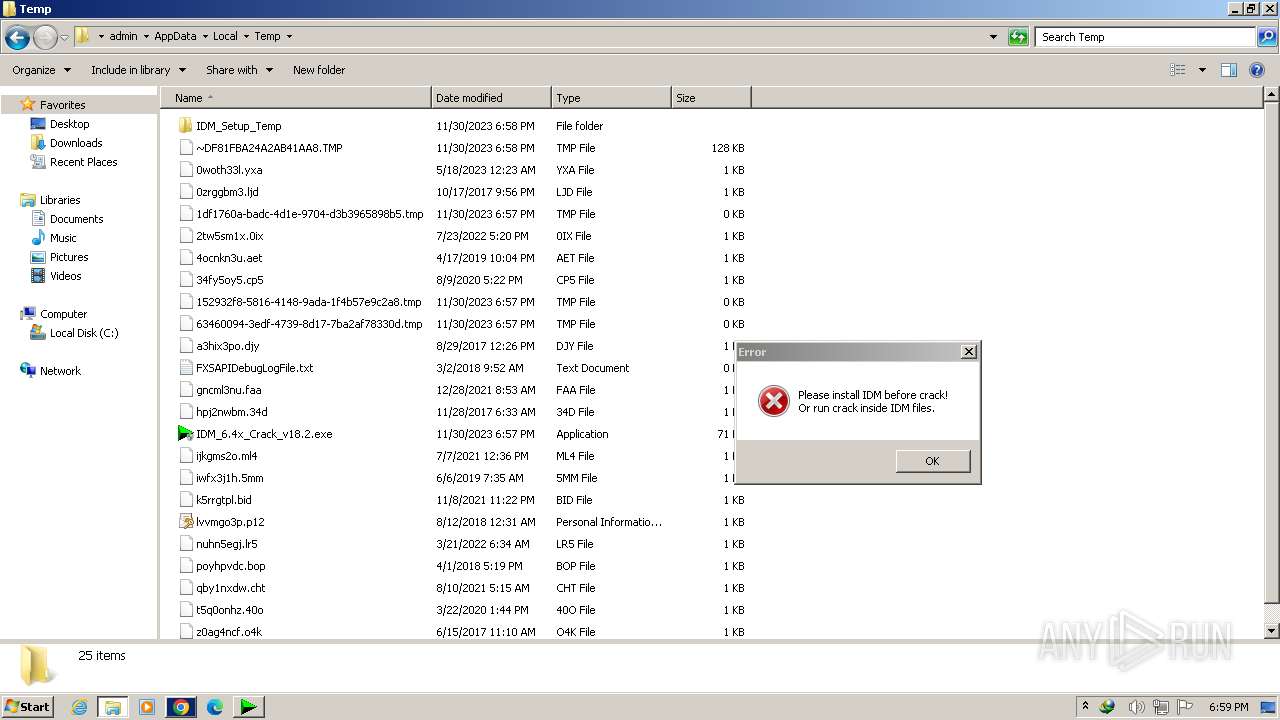The height and width of the screenshot is (720, 1280).
Task: Change view with the views icon
Action: (1178, 70)
